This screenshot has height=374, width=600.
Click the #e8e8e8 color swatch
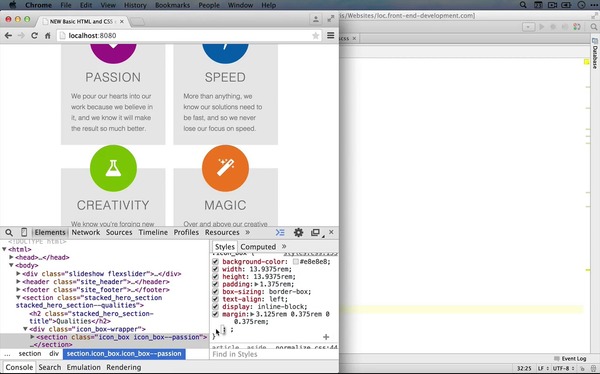pos(296,262)
